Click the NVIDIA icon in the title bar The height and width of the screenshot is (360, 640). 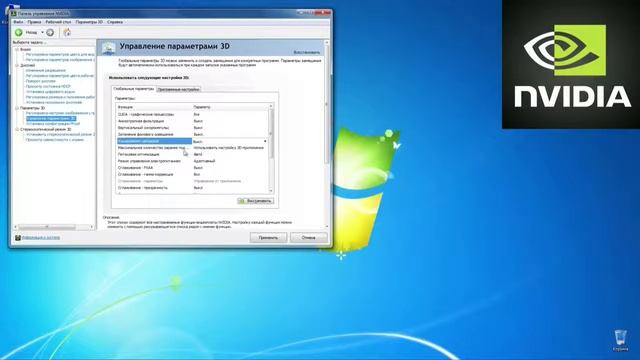(x=13, y=14)
